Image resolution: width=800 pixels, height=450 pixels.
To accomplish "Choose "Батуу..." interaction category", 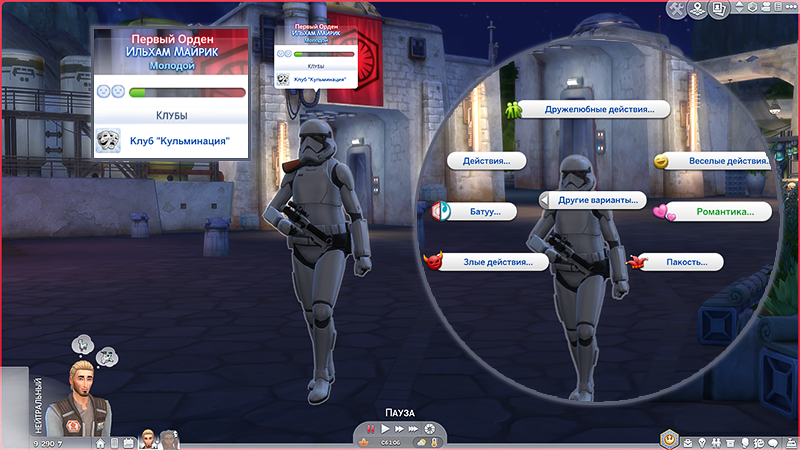I will 483,211.
